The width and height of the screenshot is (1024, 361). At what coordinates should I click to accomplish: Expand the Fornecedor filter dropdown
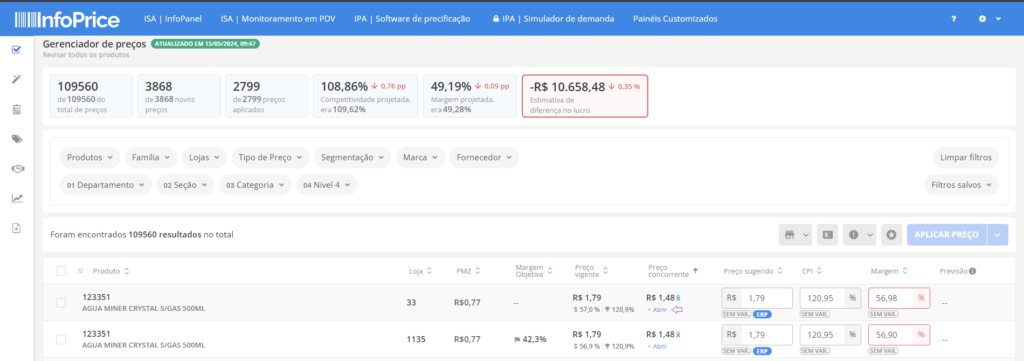(485, 157)
